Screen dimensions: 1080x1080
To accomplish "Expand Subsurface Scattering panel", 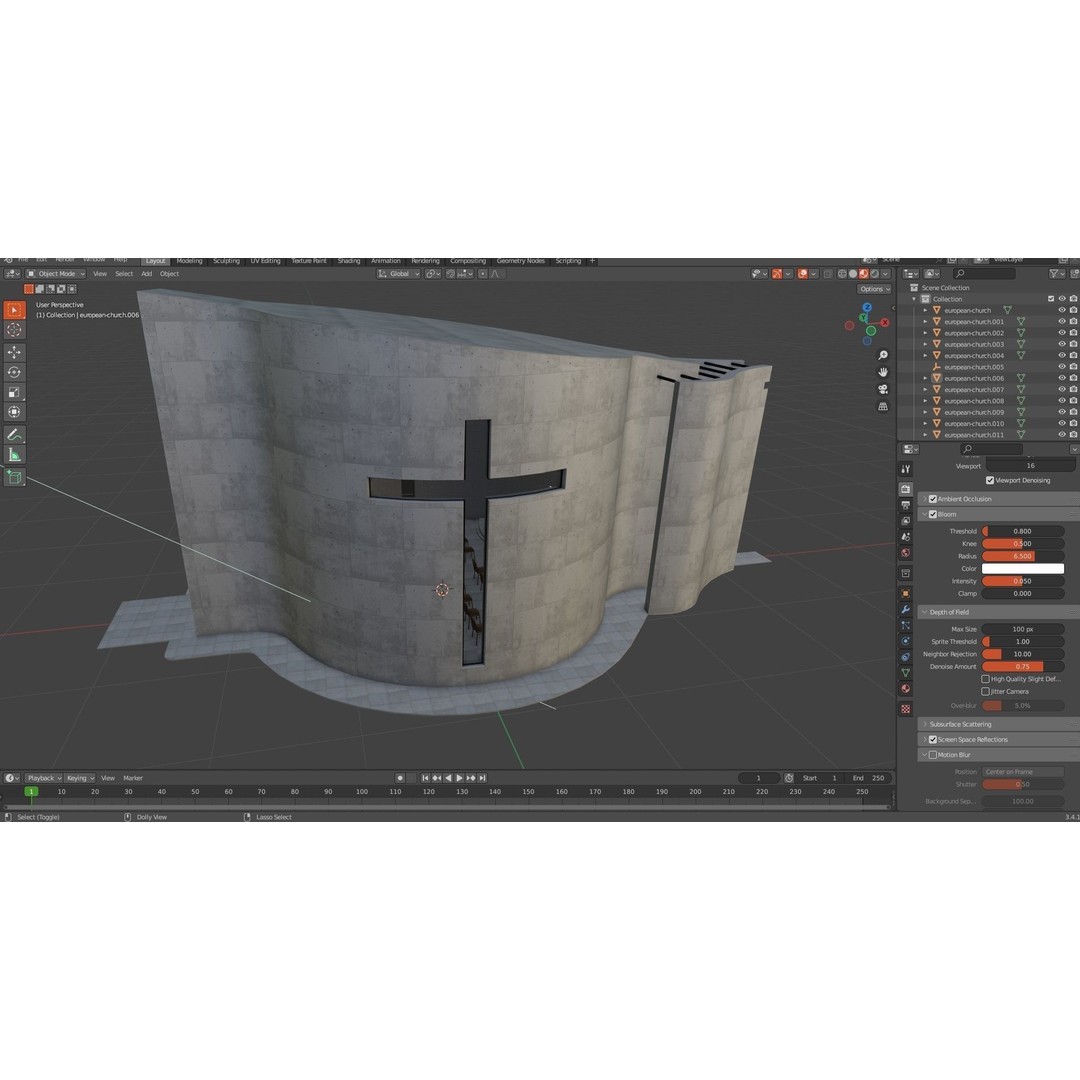I will click(x=924, y=725).
